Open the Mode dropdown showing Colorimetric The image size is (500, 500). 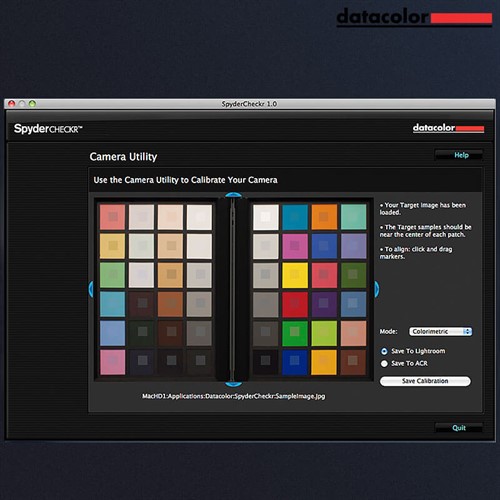(440, 331)
